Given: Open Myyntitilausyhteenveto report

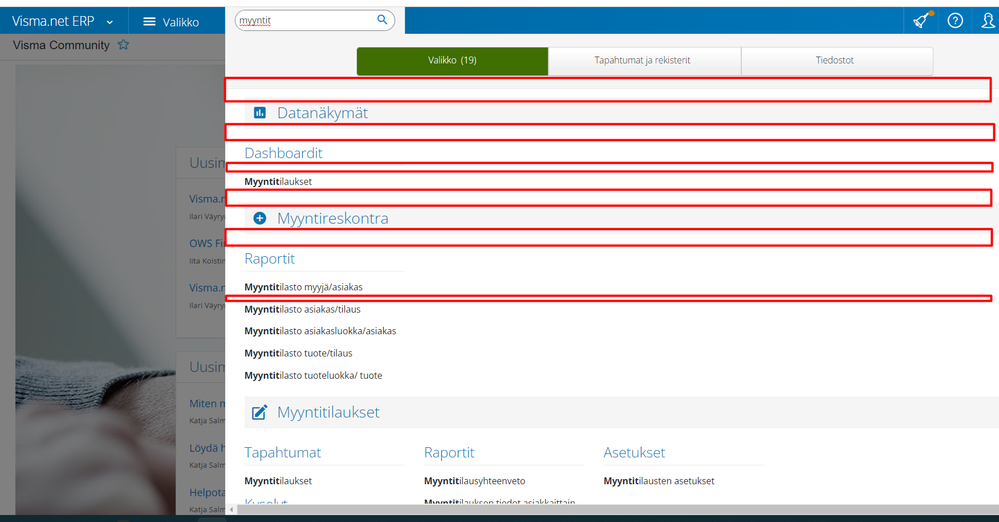Looking at the screenshot, I should (x=475, y=481).
